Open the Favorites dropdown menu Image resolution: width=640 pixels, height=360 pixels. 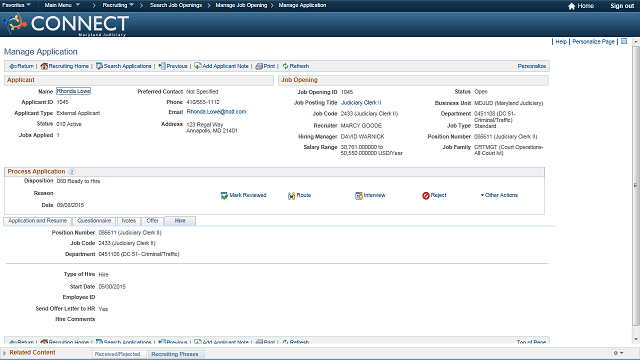click(16, 5)
